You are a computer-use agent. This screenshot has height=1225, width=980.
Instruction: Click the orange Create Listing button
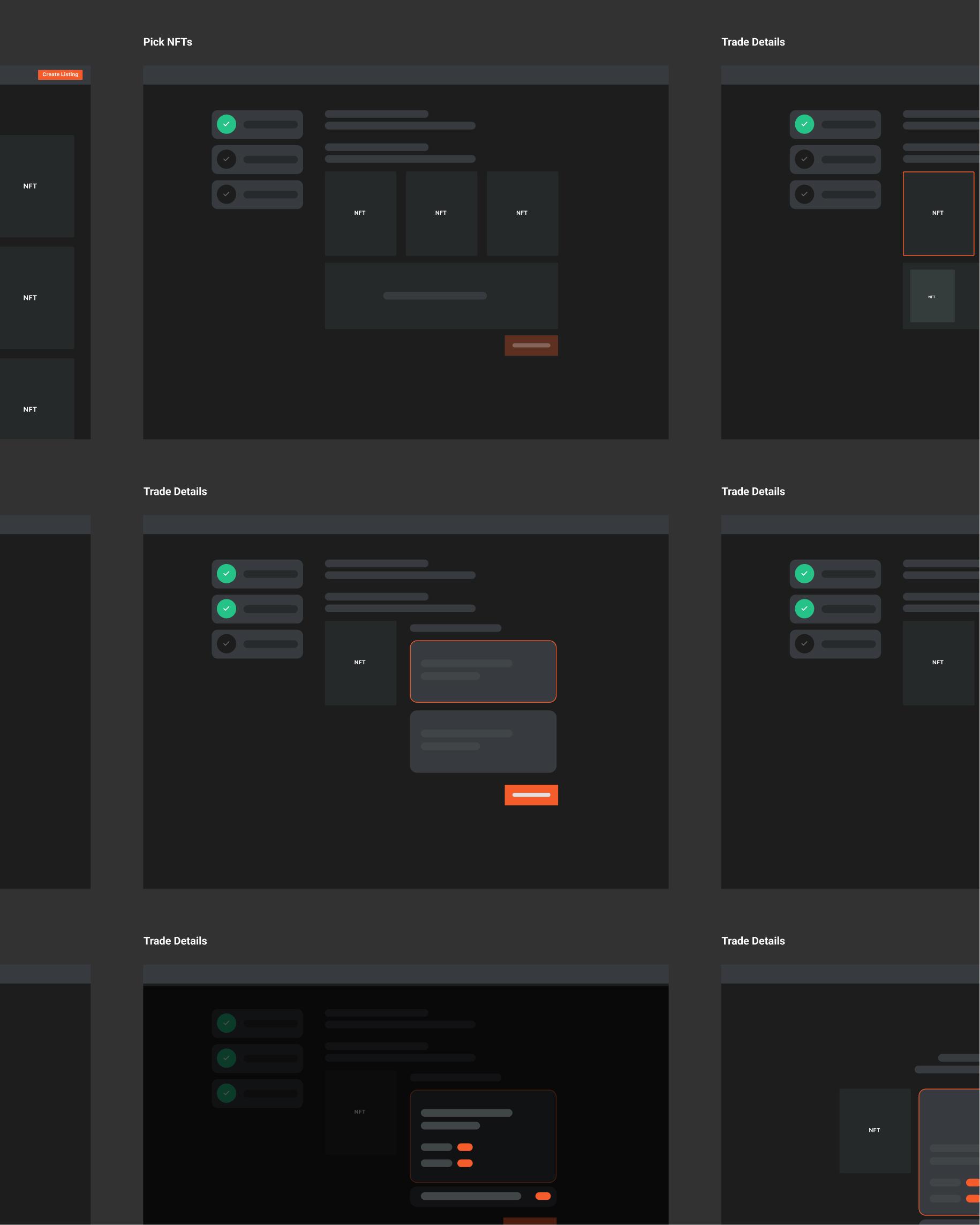coord(60,74)
